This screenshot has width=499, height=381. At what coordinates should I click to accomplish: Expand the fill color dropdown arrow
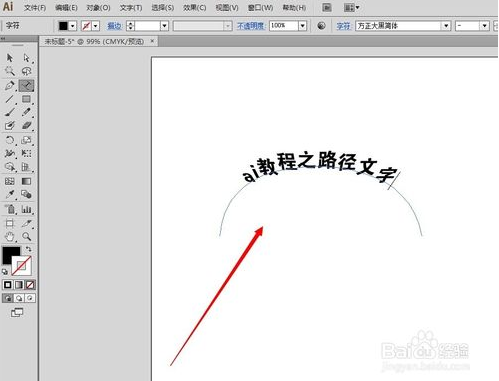pyautogui.click(x=73, y=26)
